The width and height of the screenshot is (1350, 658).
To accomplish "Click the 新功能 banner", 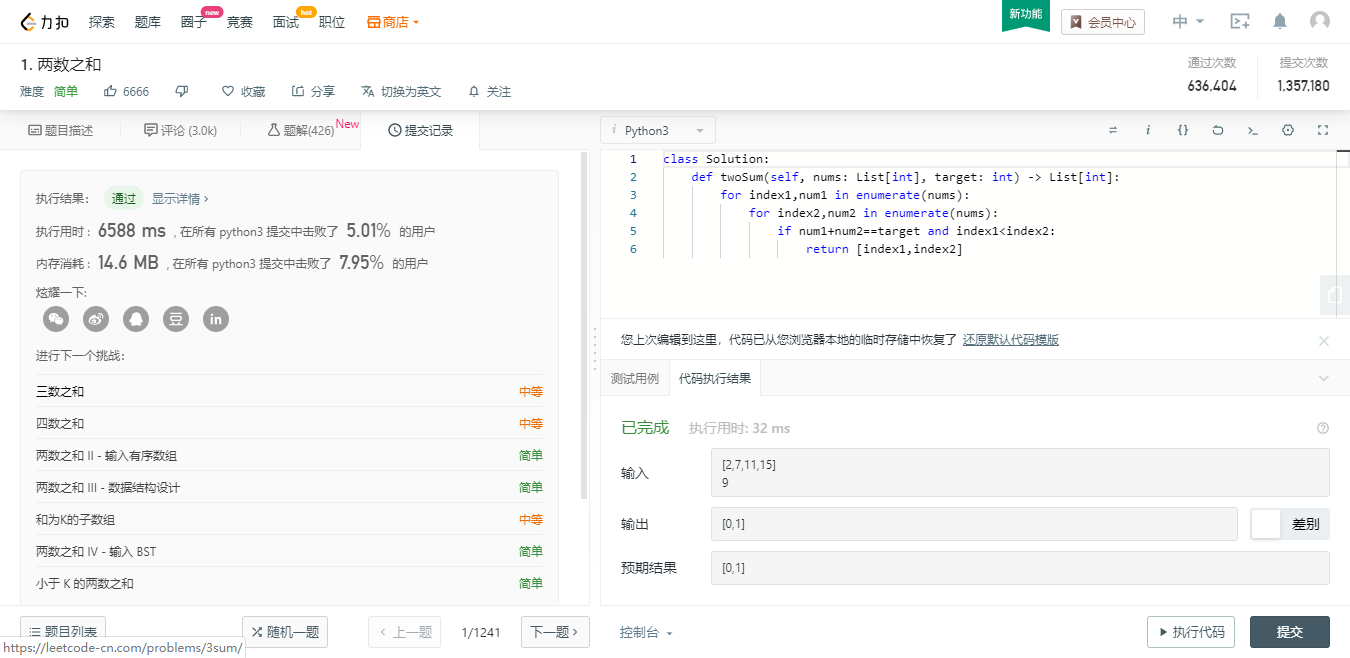I will [x=1026, y=15].
